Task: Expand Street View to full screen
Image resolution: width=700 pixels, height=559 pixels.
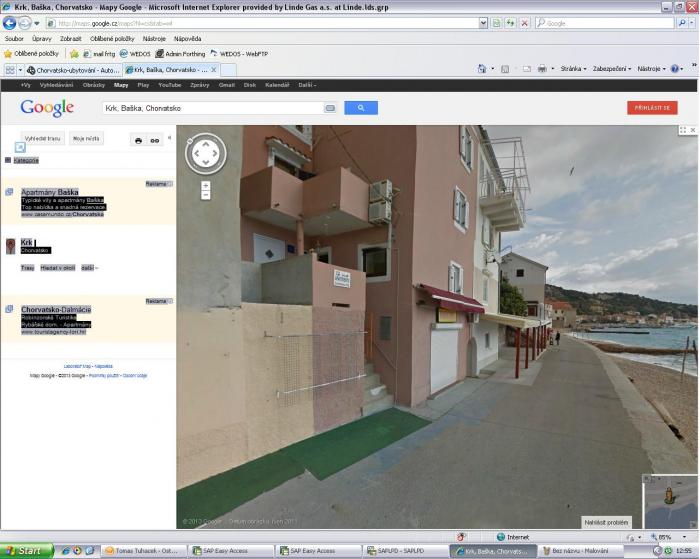Action: point(683,130)
